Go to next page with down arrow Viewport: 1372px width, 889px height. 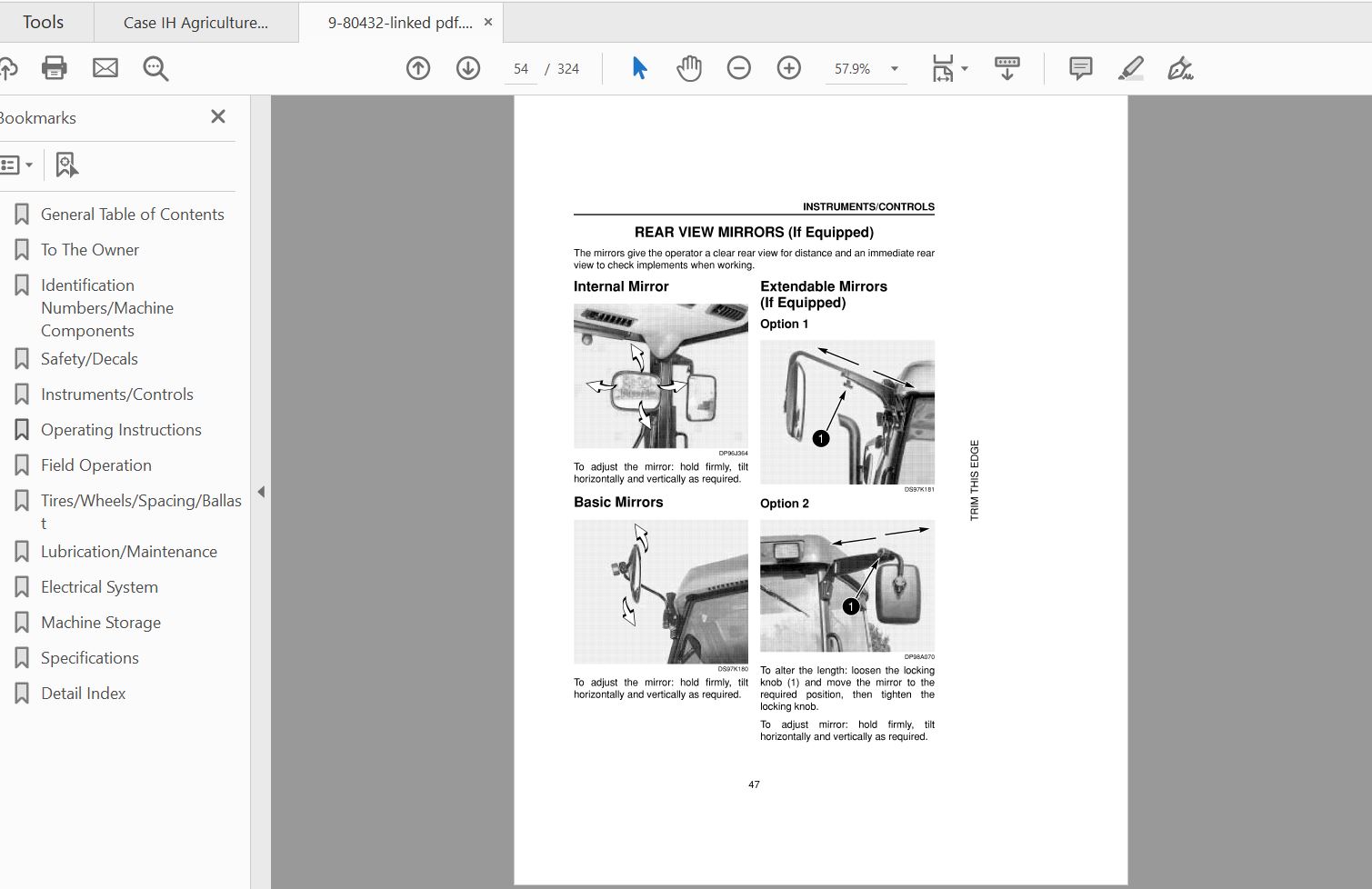[468, 68]
